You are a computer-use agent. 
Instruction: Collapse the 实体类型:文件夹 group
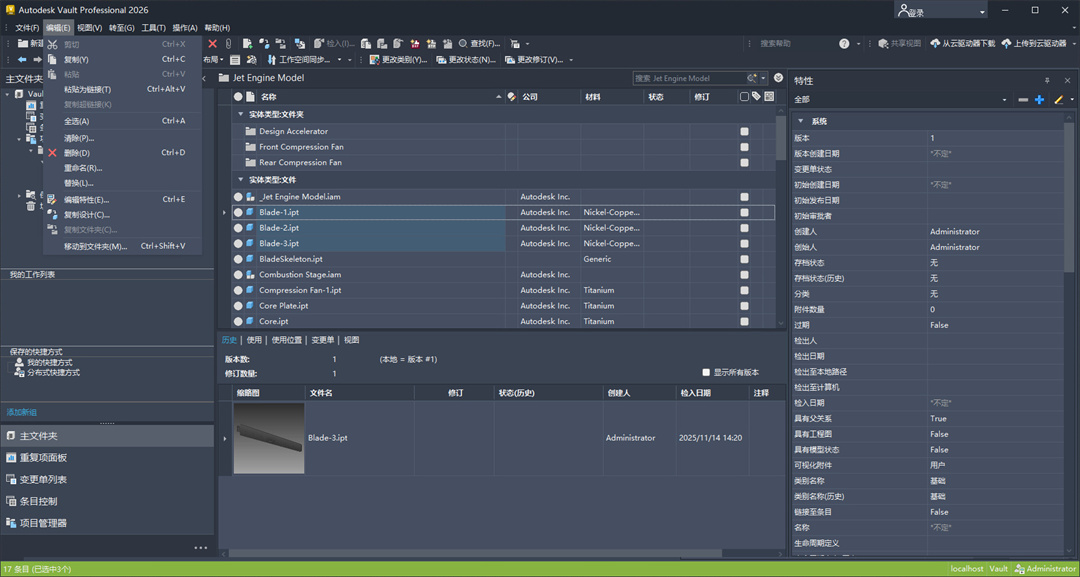[241, 114]
